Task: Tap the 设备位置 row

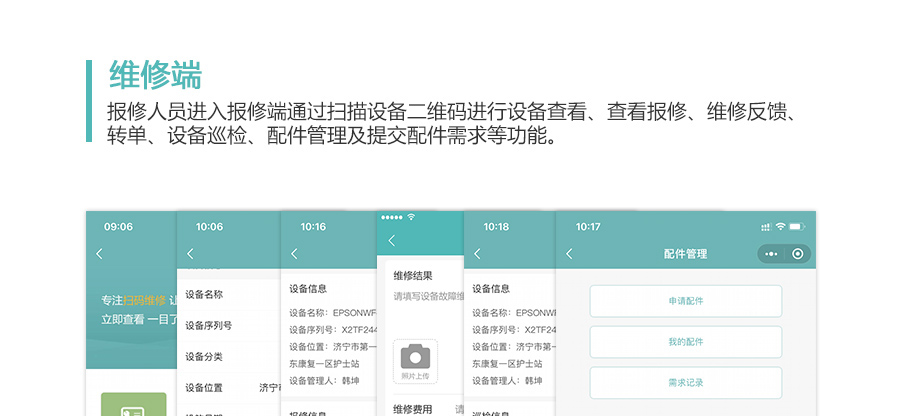Action: coord(228,388)
